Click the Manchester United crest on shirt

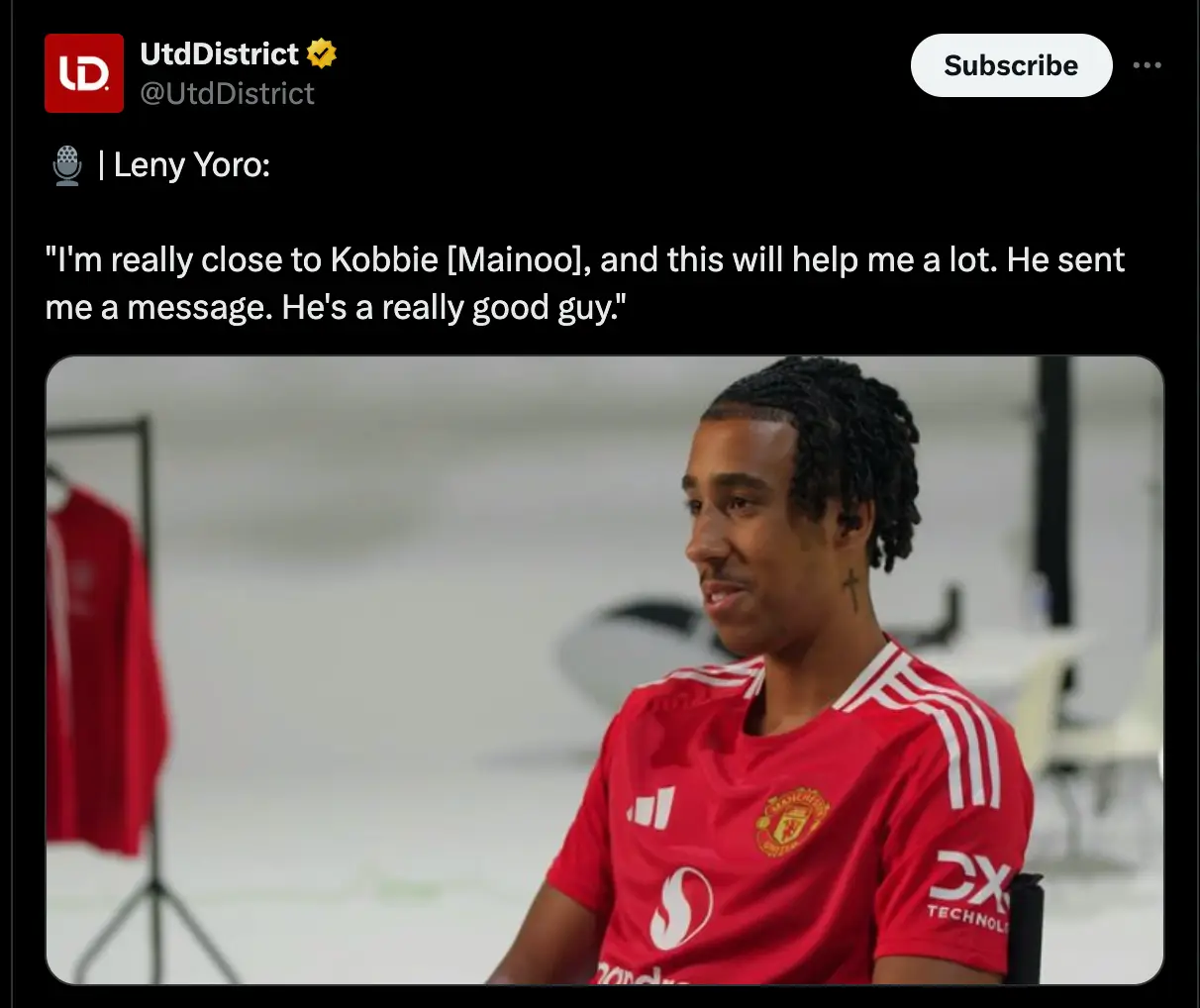pos(791,821)
